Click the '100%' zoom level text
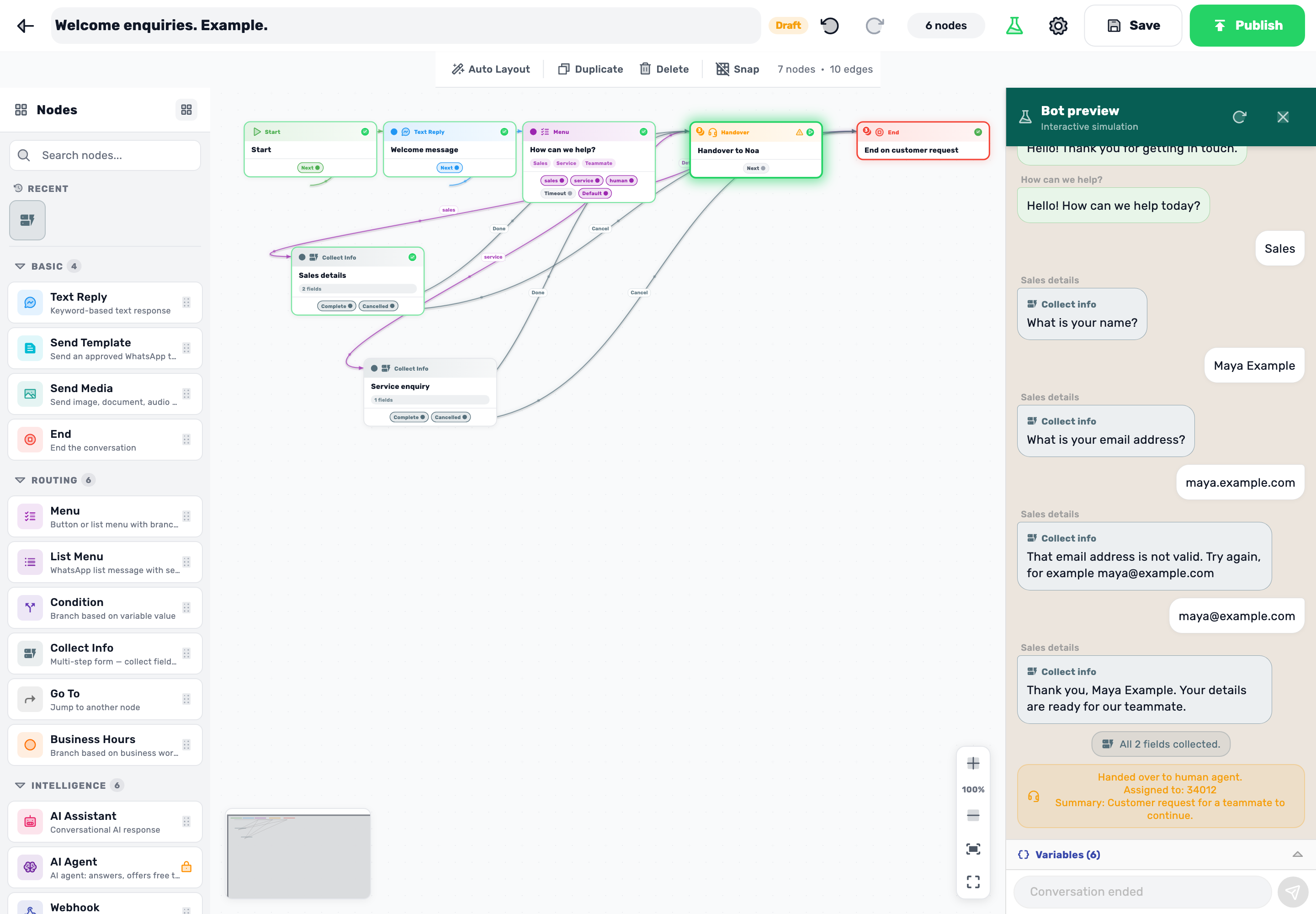The height and width of the screenshot is (914, 1316). (x=973, y=789)
